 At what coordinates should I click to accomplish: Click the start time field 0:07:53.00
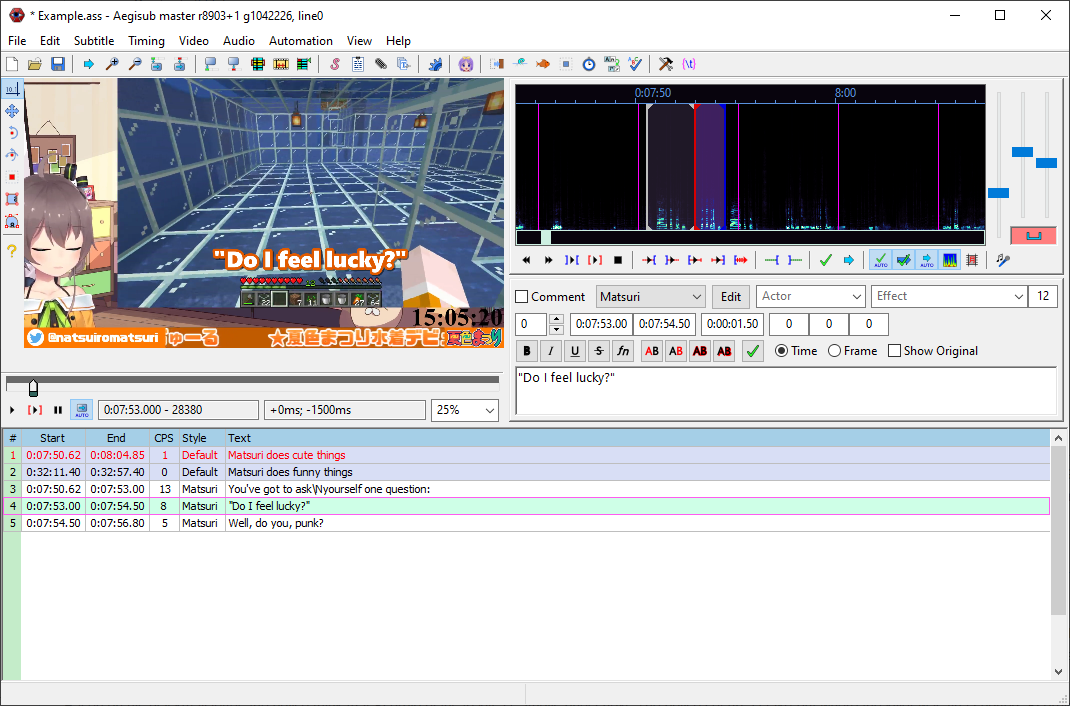[601, 324]
